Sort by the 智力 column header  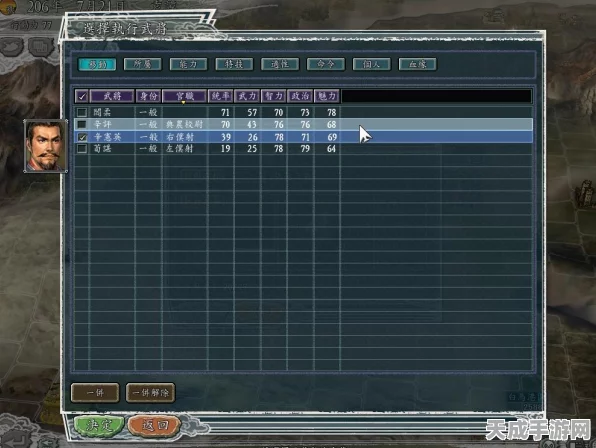click(x=274, y=96)
